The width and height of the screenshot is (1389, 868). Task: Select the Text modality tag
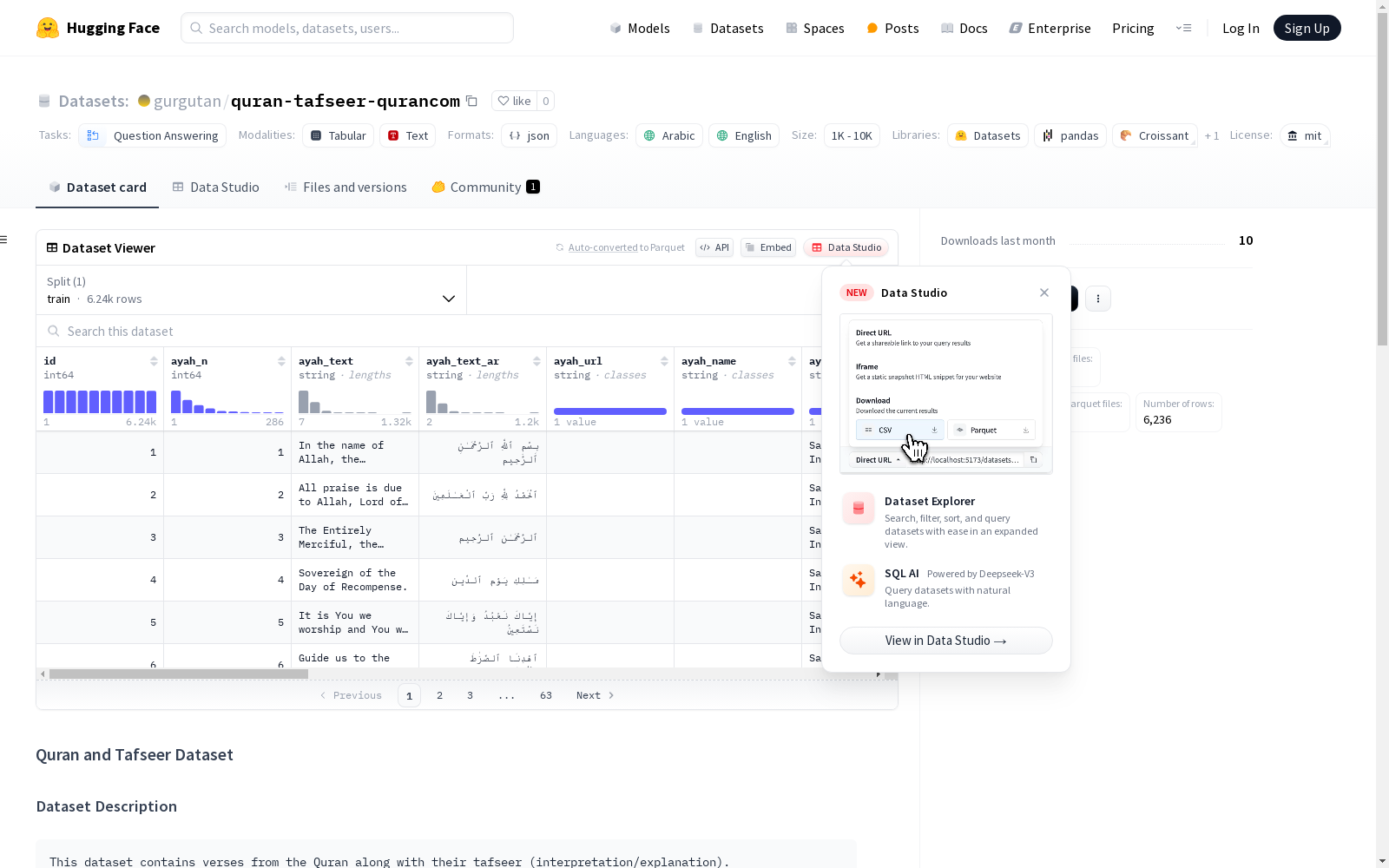click(407, 135)
